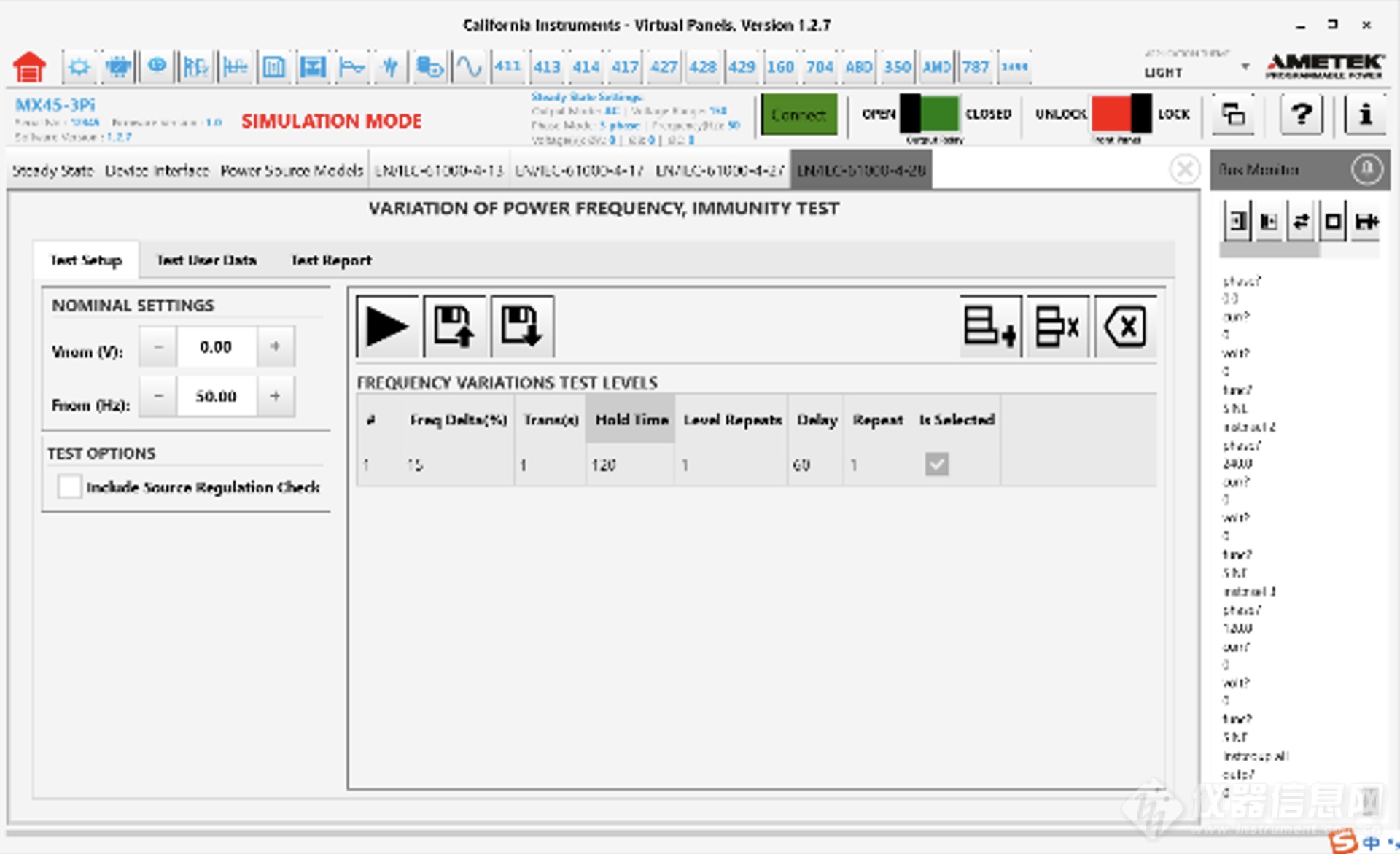The width and height of the screenshot is (1400, 854).
Task: Click the eye-shaped monitor toolbar icon
Action: (157, 67)
